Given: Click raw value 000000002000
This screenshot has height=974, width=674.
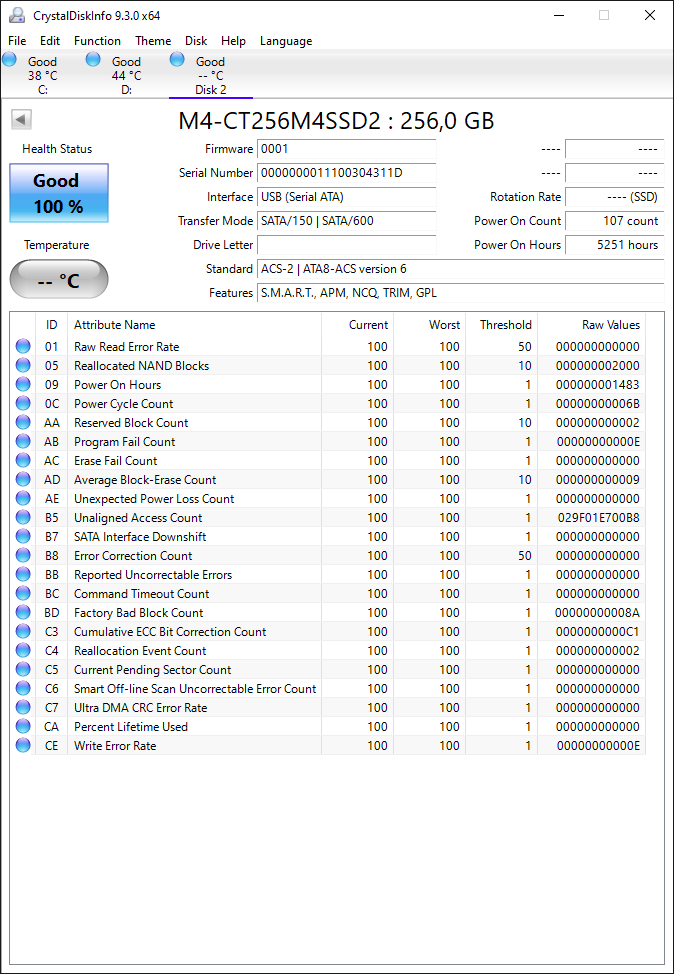Looking at the screenshot, I should point(598,365).
